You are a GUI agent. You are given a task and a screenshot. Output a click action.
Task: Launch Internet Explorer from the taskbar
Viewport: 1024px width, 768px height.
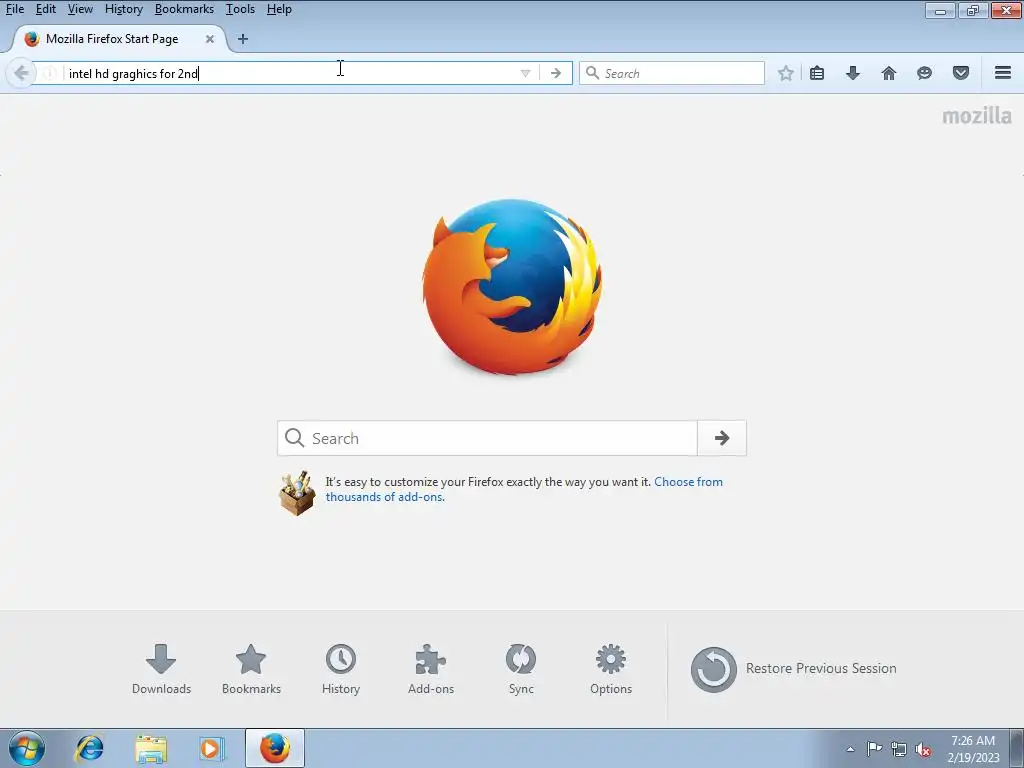point(89,748)
